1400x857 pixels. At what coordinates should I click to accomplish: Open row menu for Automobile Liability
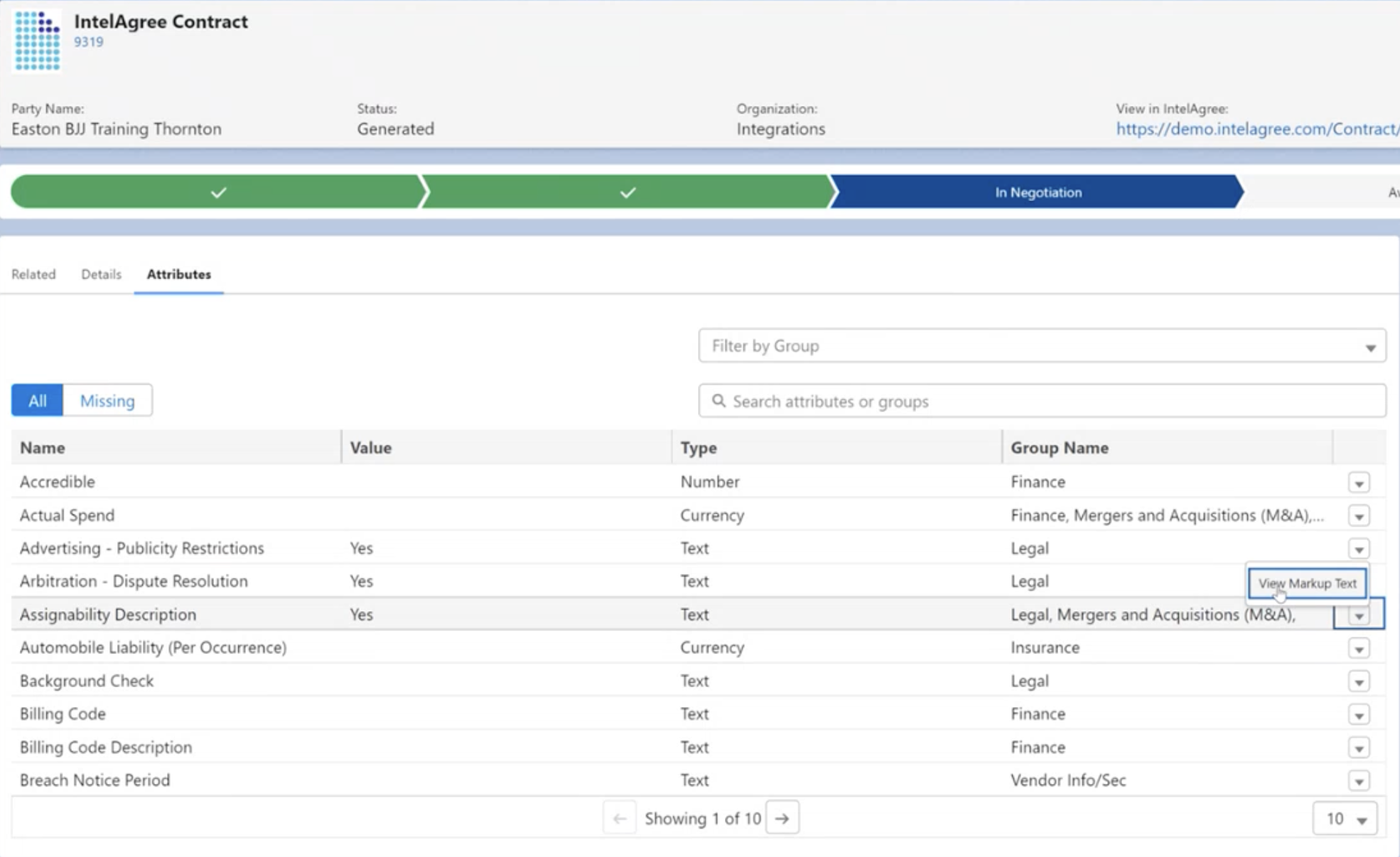pos(1359,648)
